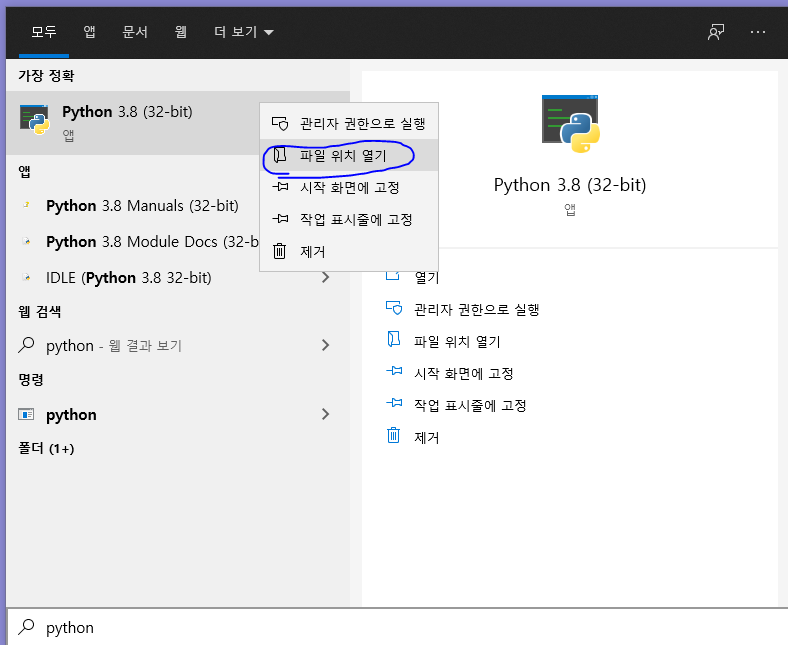Screen dimensions: 788x645
Task: Click trash icon in context menu
Action: [279, 251]
